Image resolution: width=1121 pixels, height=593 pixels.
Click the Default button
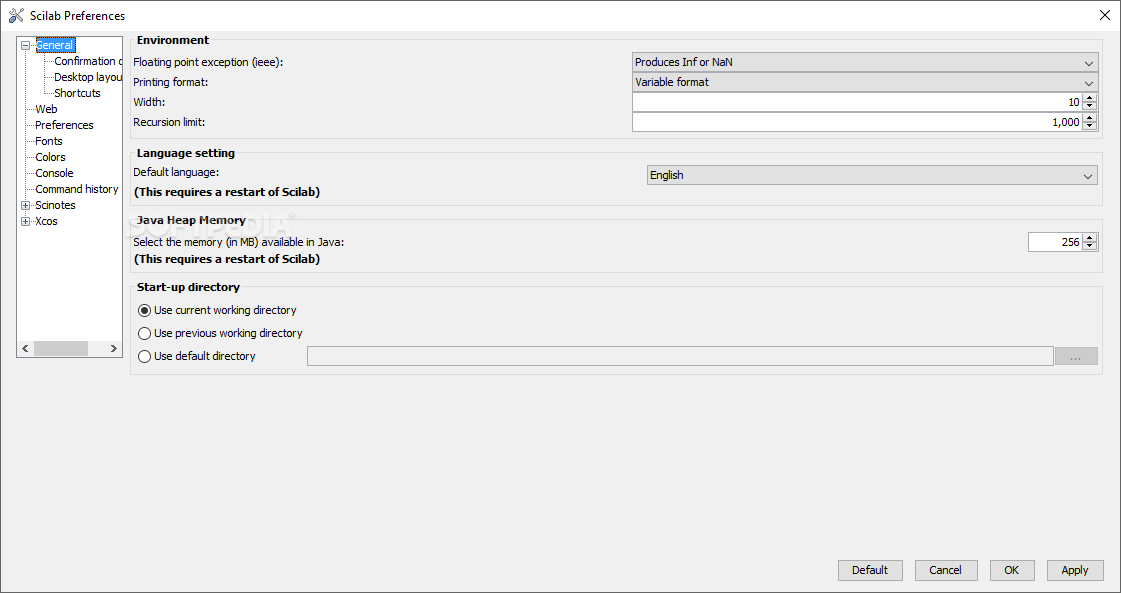tap(870, 570)
